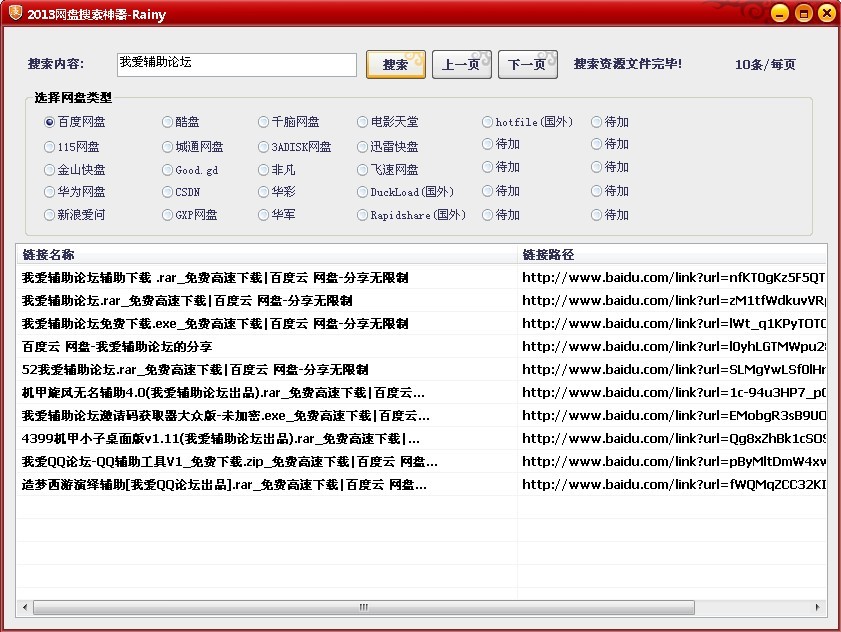The height and width of the screenshot is (632, 841).
Task: Go to previous page with 上一页
Action: [461, 65]
